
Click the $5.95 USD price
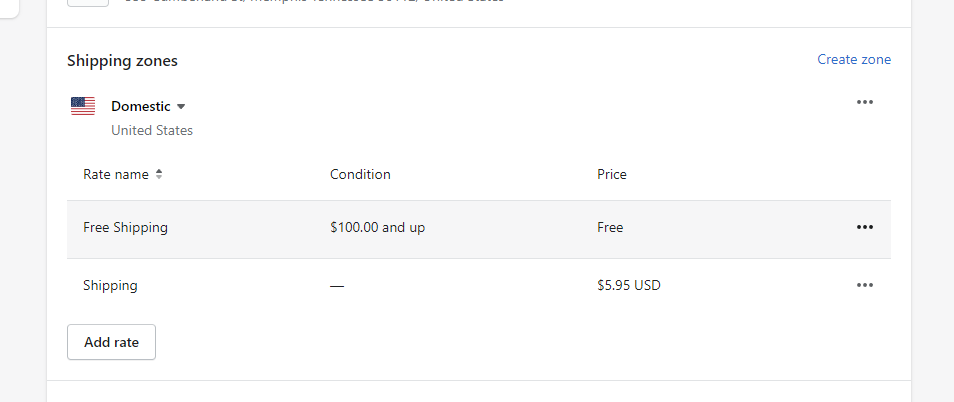[628, 285]
